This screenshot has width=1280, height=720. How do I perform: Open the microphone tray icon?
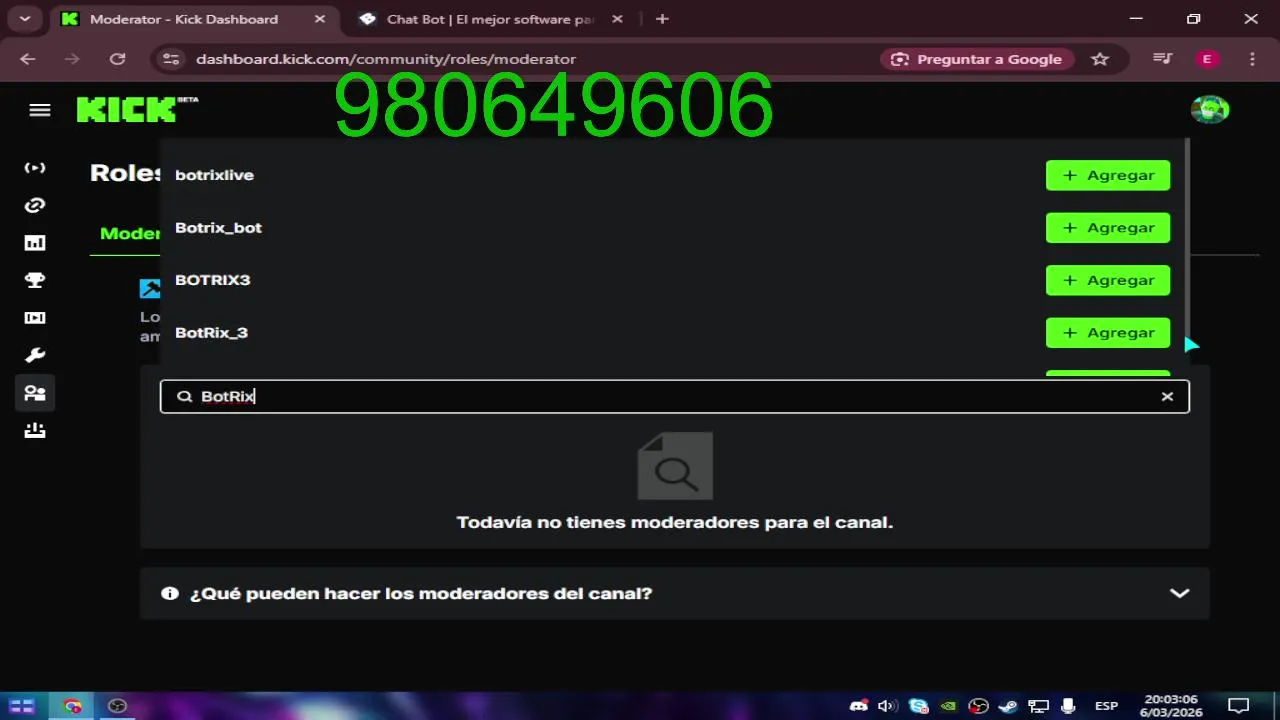(1067, 706)
